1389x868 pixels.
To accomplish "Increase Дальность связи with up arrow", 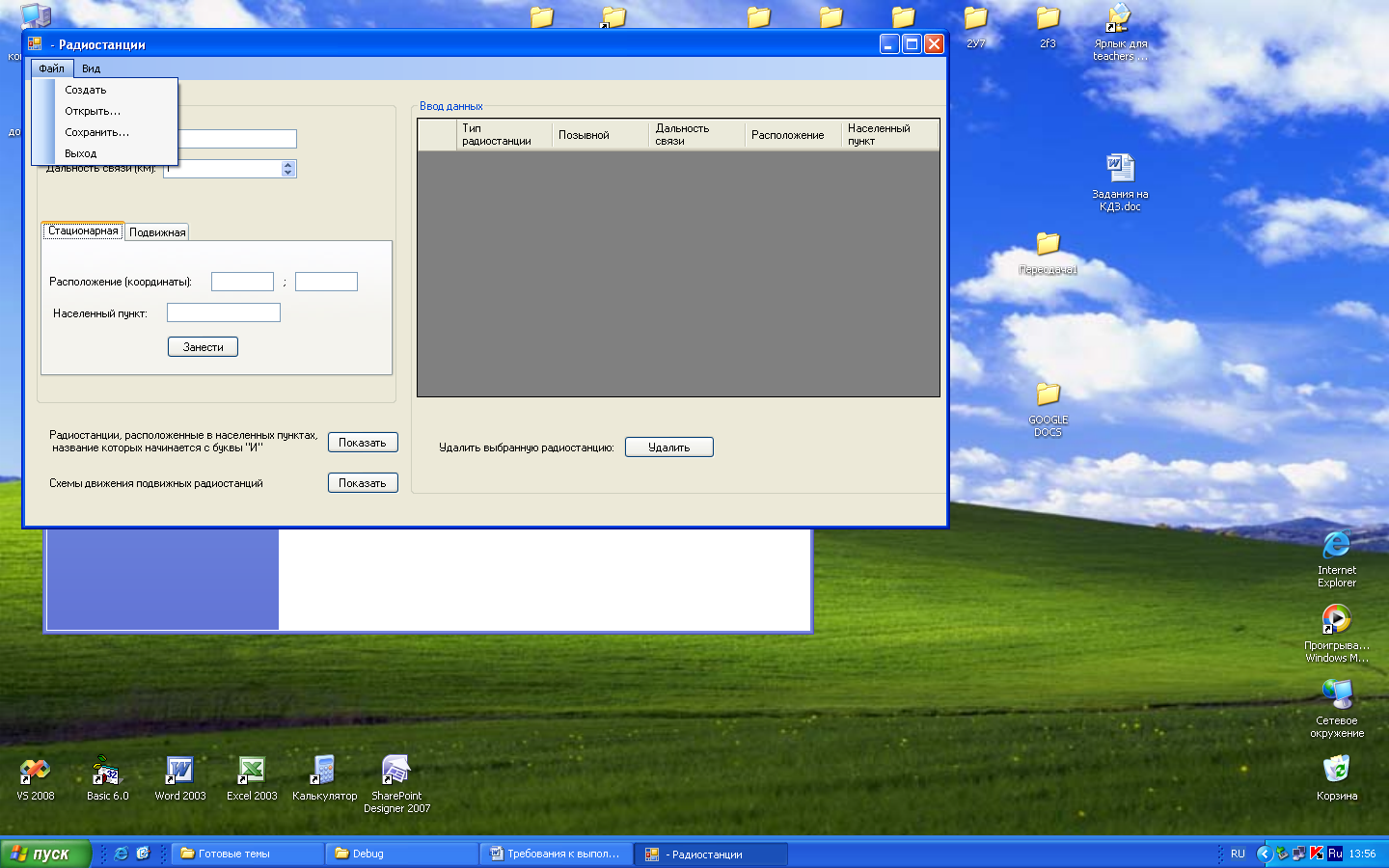I will coord(287,165).
